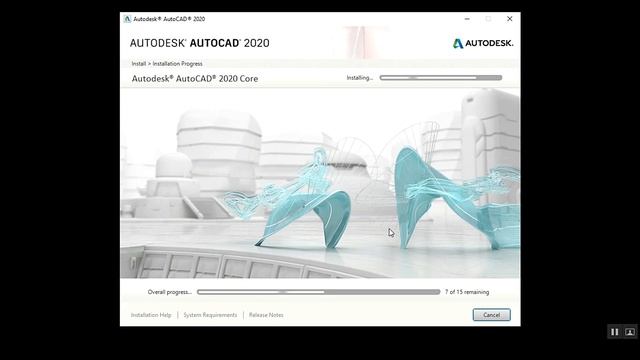Image resolution: width=640 pixels, height=360 pixels.
Task: Minimize the AutoCAD 2020 installer window
Action: [467, 19]
